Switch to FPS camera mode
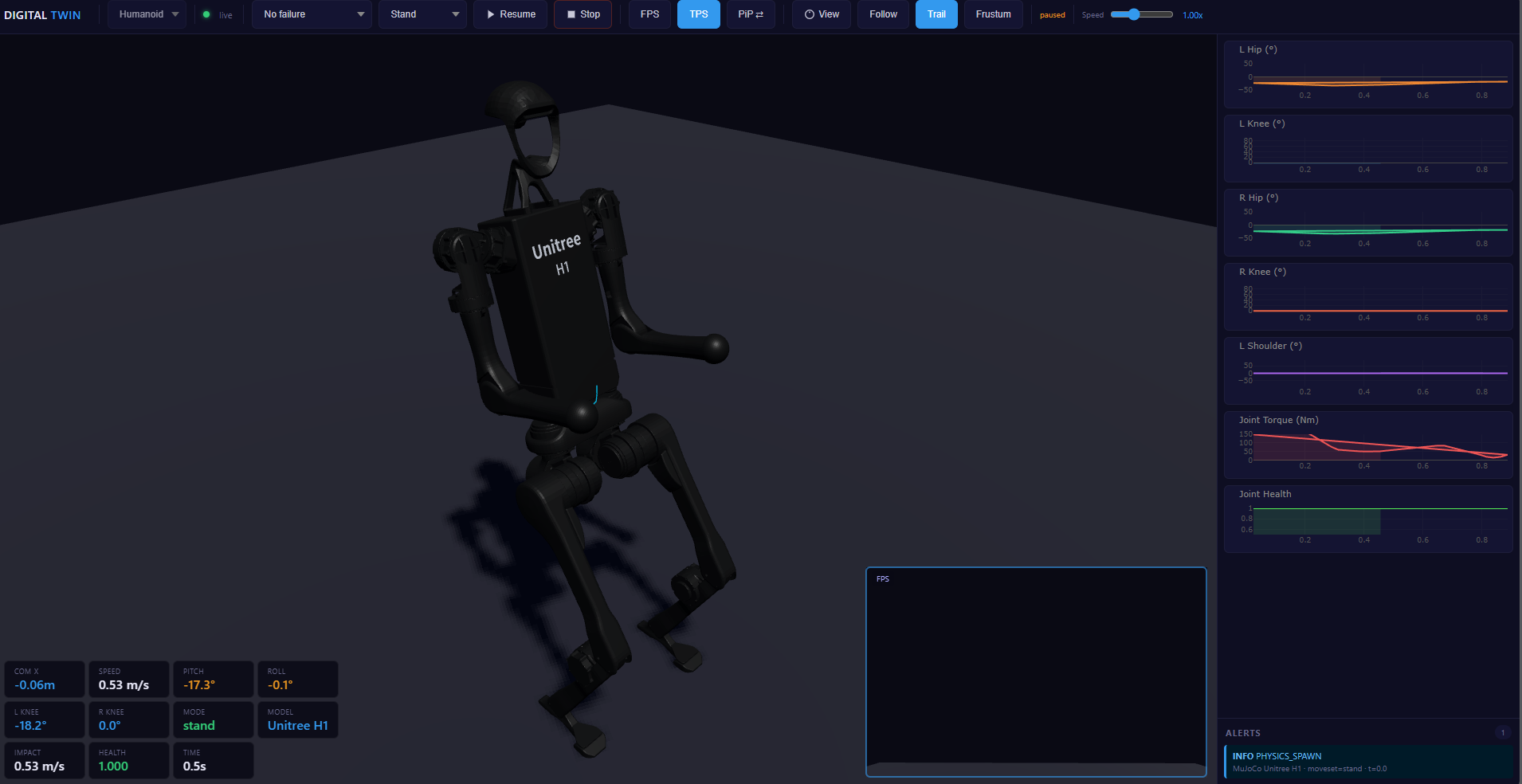 649,14
